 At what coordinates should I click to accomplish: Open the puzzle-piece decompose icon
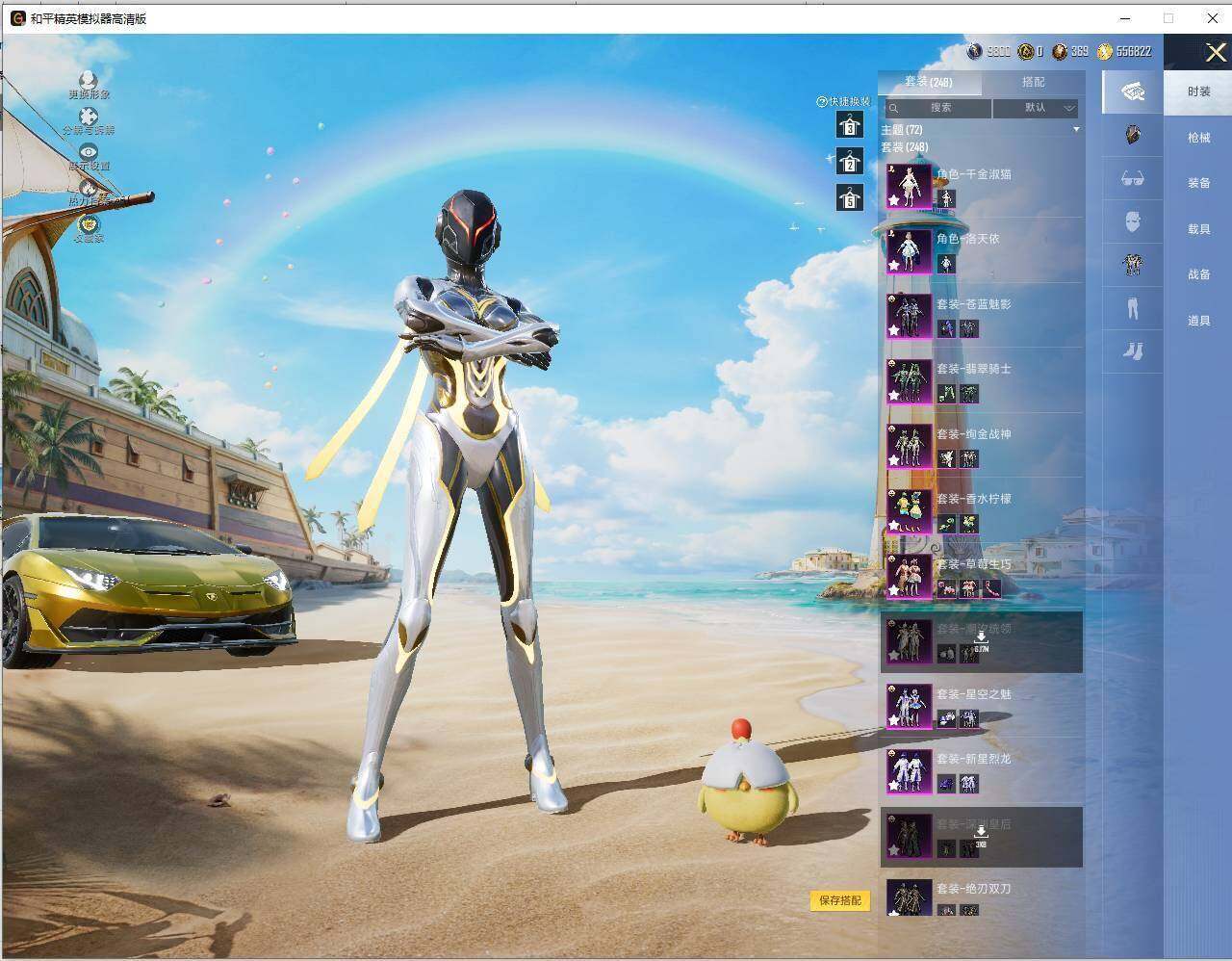89,117
